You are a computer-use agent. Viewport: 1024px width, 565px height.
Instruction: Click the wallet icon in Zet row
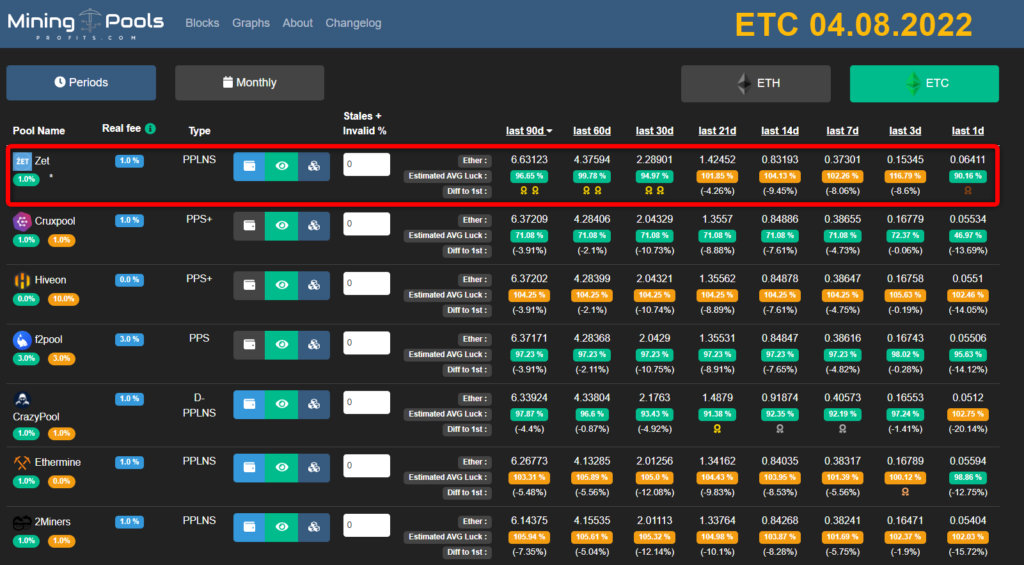tap(249, 167)
